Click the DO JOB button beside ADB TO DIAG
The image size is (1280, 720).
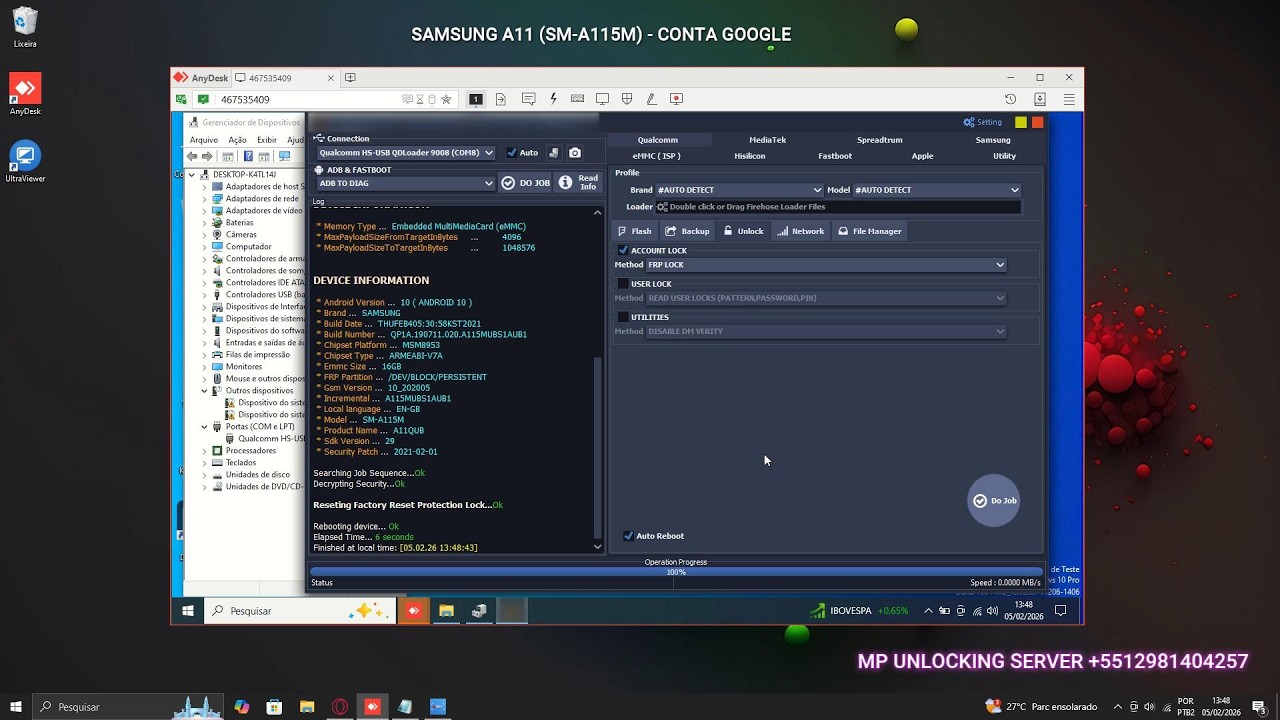(x=526, y=183)
